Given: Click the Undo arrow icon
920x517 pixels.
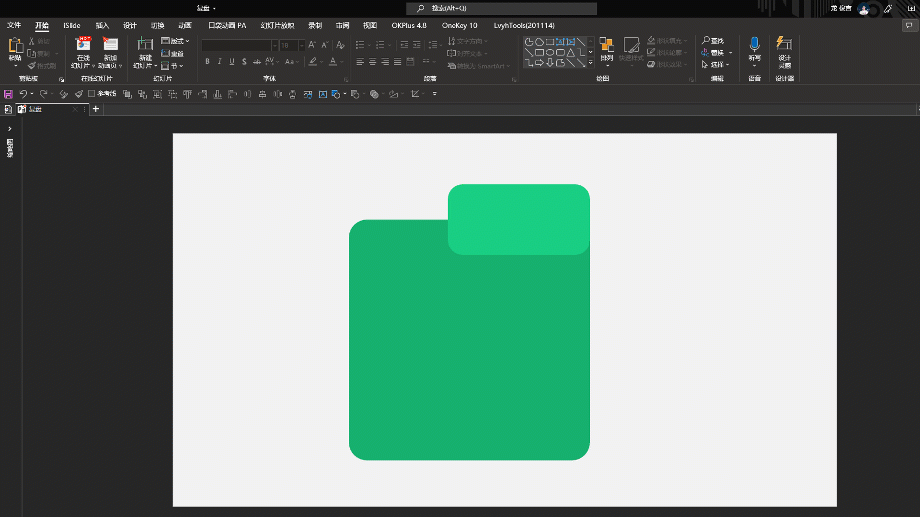Looking at the screenshot, I should pyautogui.click(x=23, y=94).
